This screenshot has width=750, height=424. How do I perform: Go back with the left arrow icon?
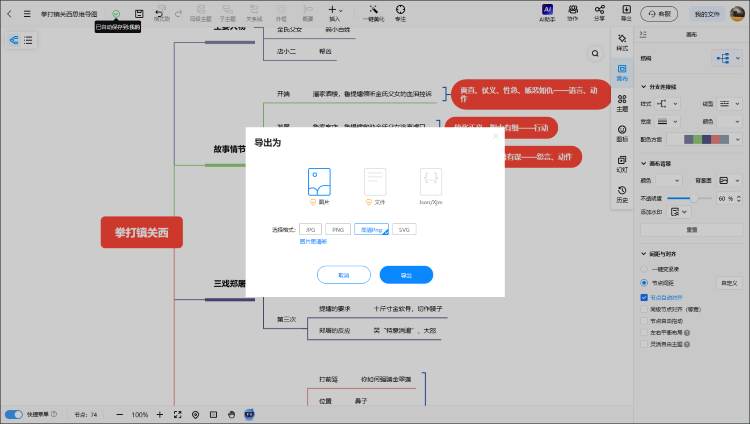(9, 14)
